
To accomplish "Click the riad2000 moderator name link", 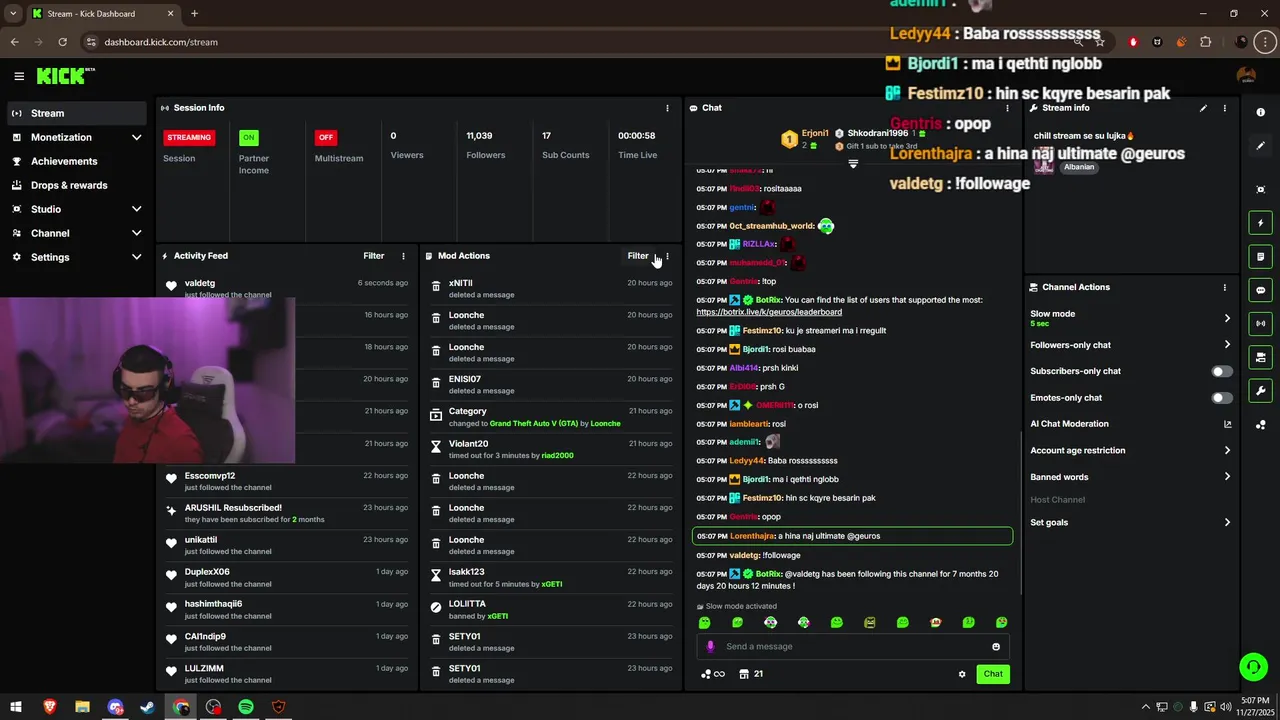I will [x=558, y=456].
